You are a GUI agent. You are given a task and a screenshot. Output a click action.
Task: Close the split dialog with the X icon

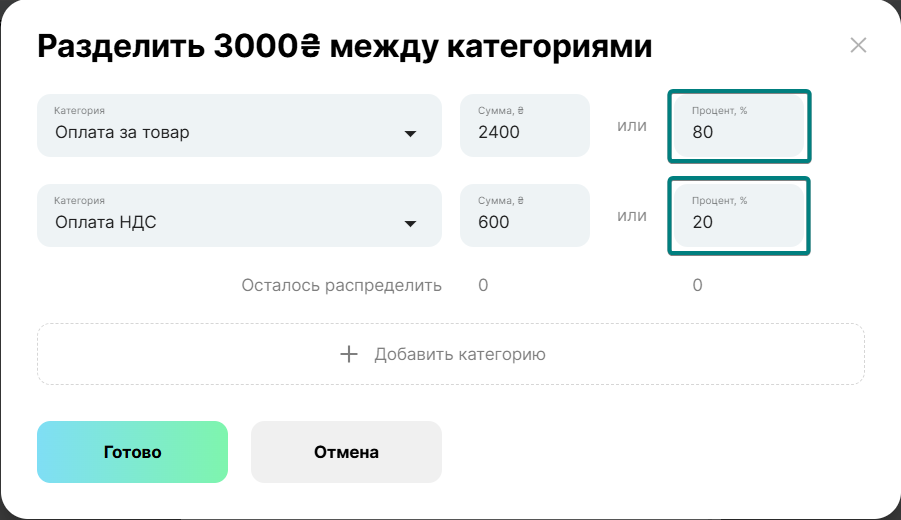[x=858, y=45]
